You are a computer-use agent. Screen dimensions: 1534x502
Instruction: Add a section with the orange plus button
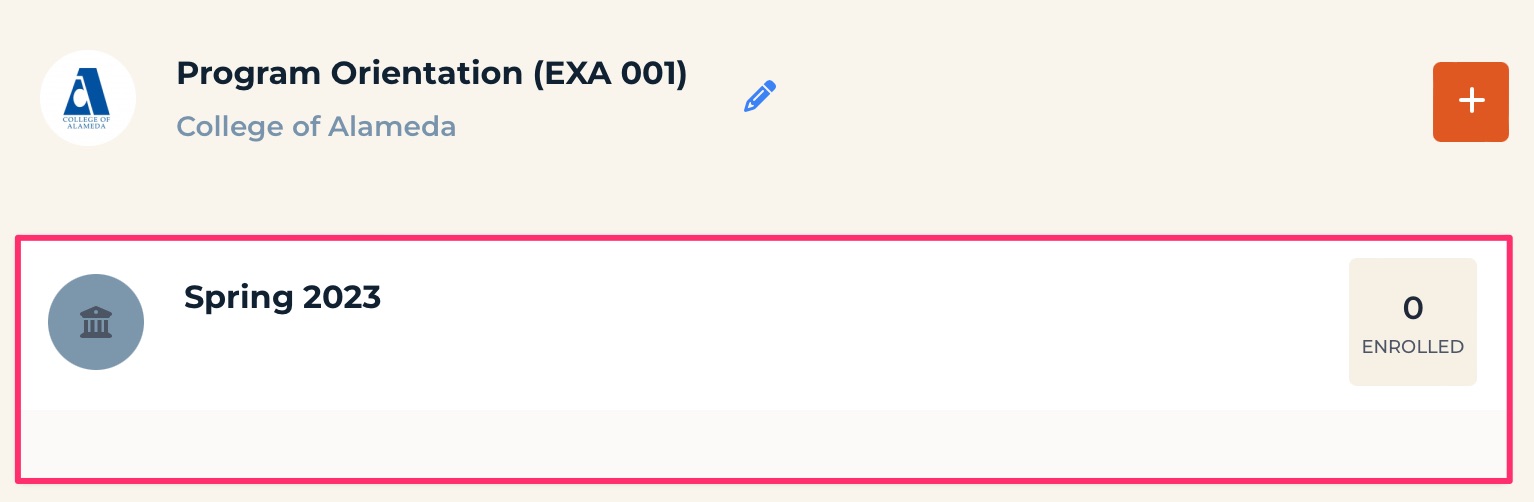(x=1471, y=101)
